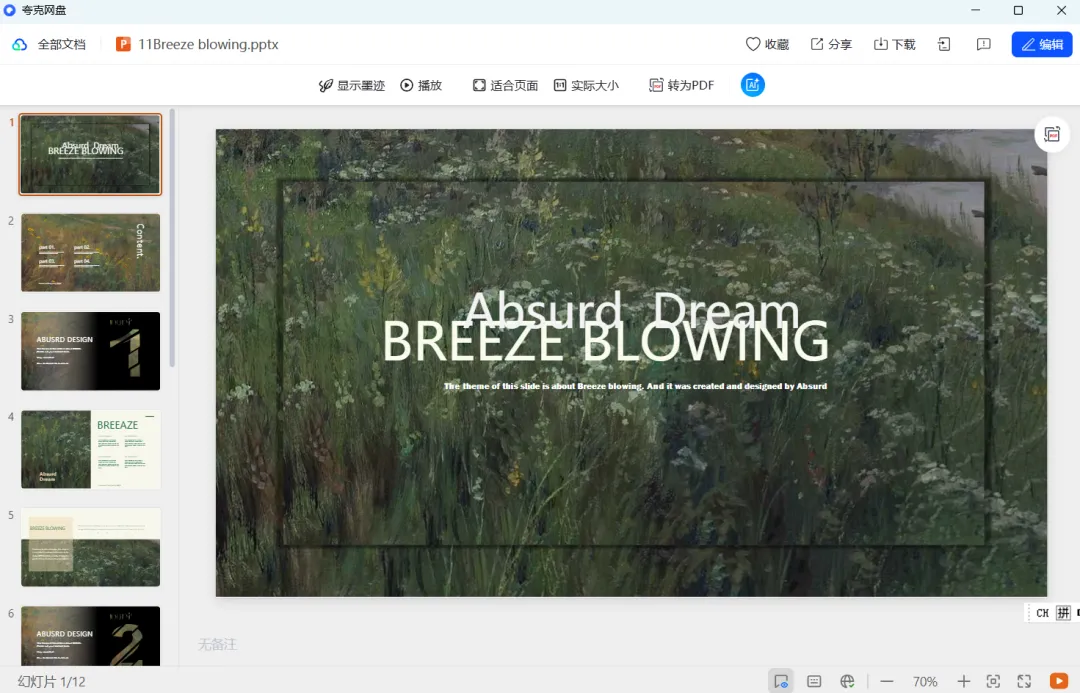Favorite the file with 收藏
The width and height of the screenshot is (1080, 693).
[x=767, y=45]
